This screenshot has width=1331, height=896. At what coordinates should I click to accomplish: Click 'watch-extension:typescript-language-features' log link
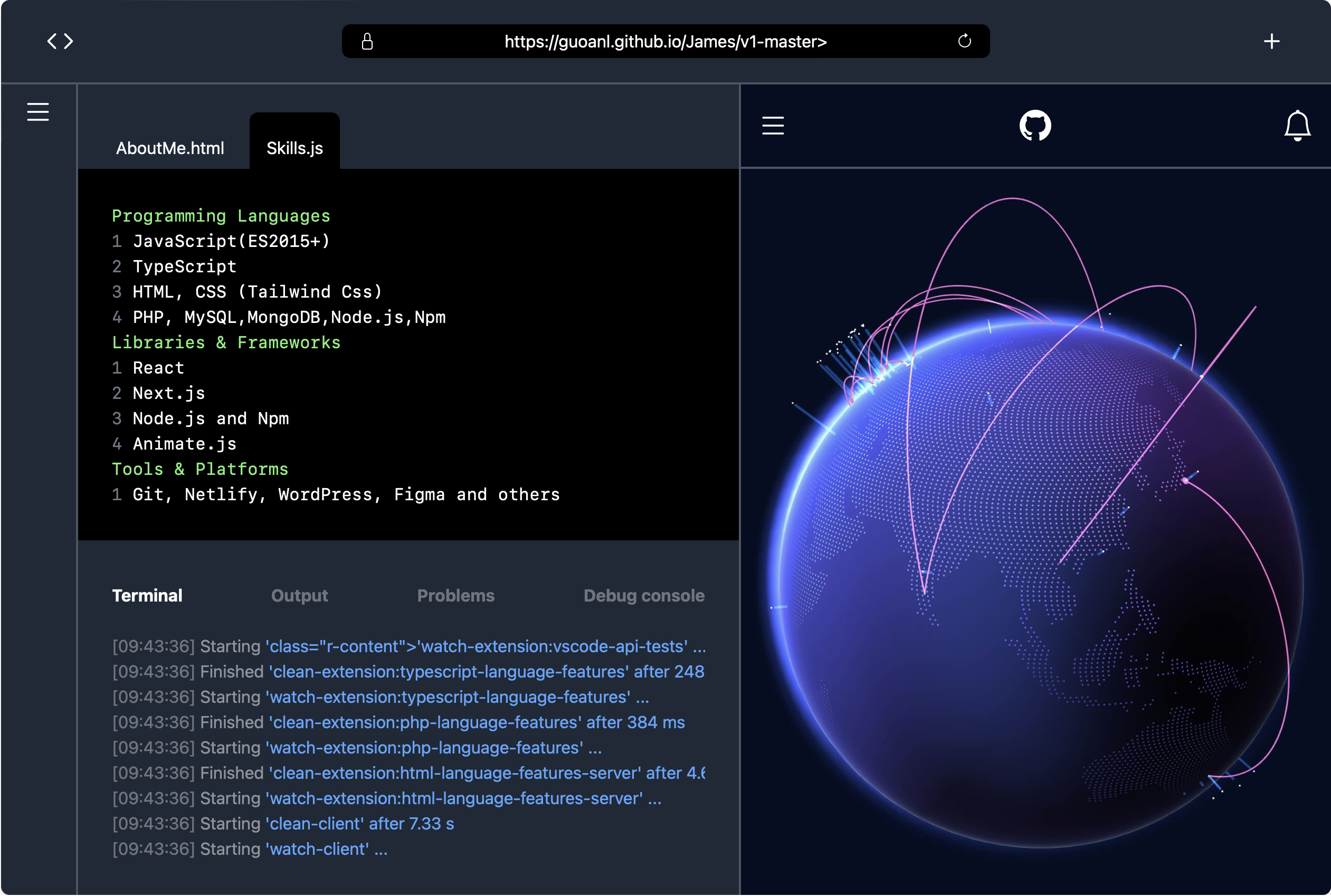point(448,697)
